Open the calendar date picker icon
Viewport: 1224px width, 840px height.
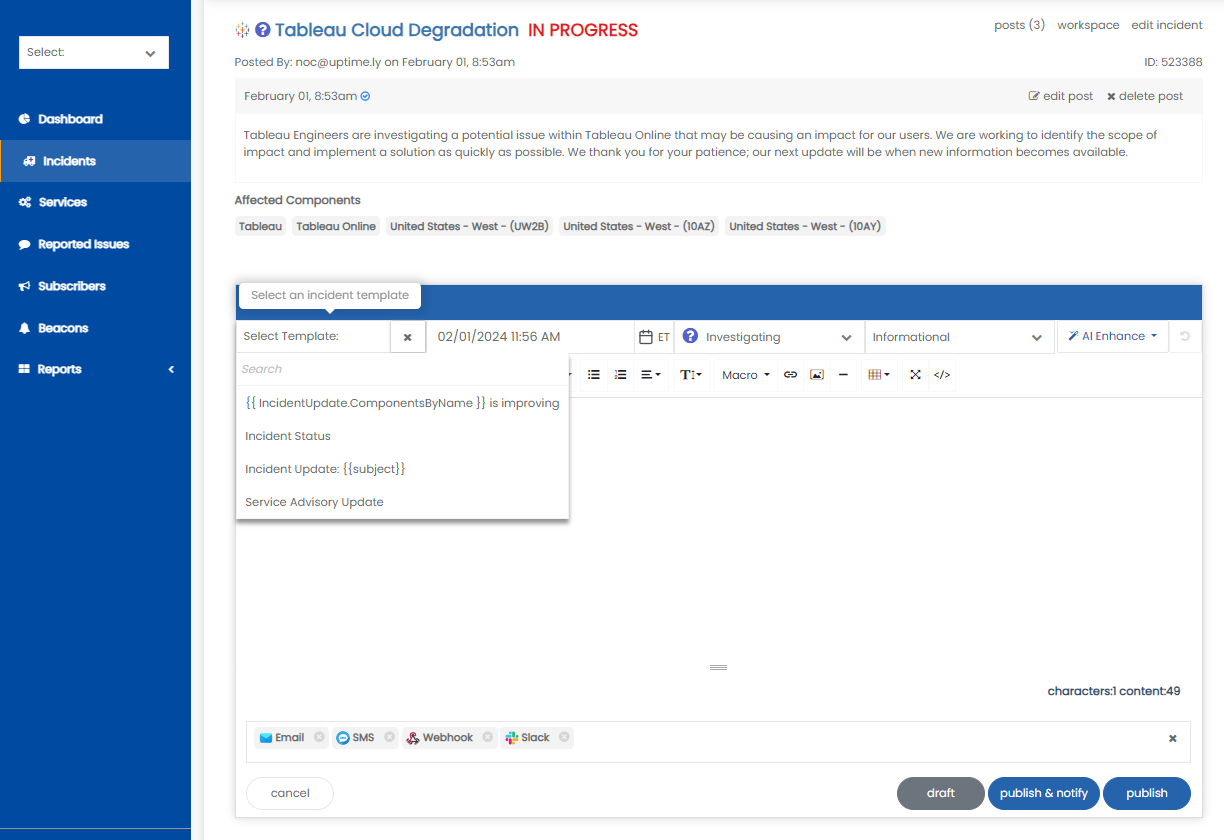pyautogui.click(x=646, y=337)
